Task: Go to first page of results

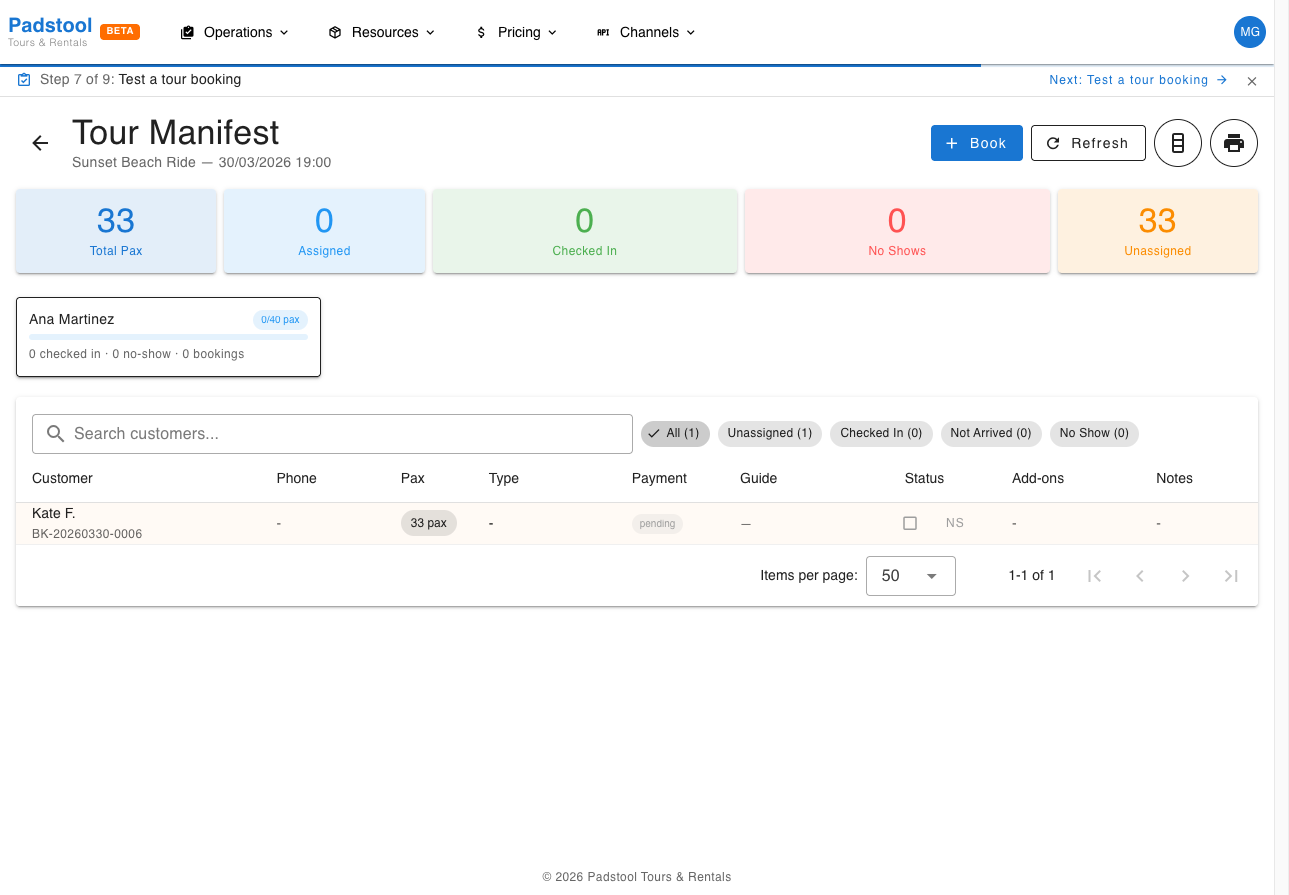Action: coord(1094,576)
